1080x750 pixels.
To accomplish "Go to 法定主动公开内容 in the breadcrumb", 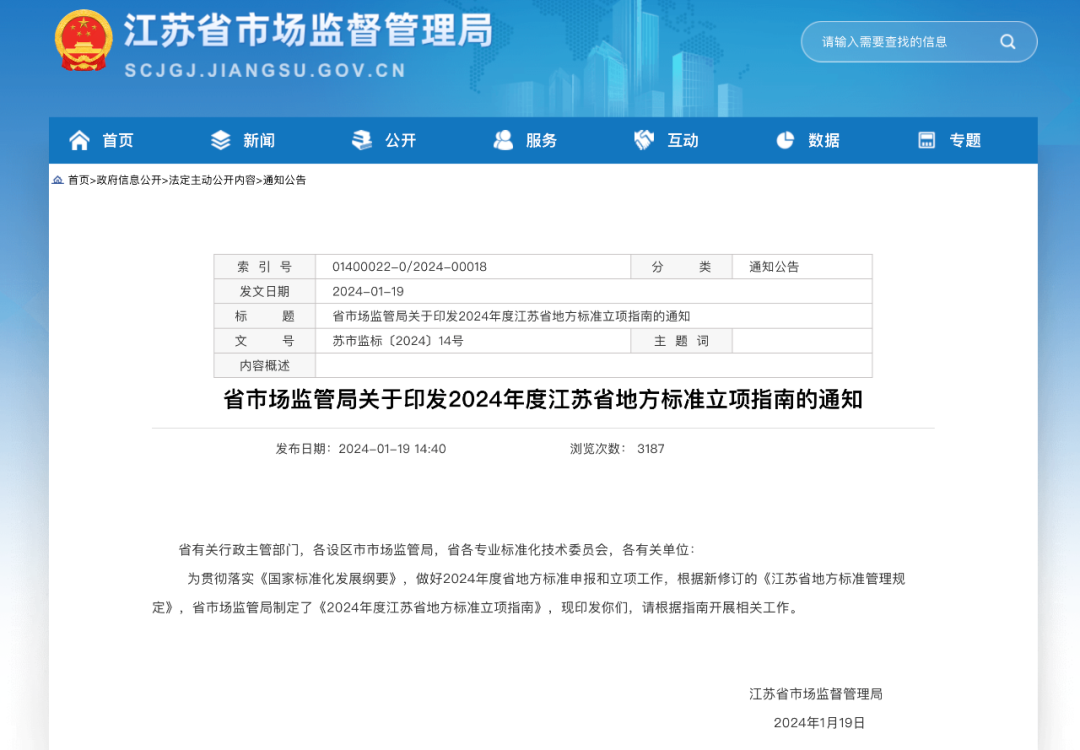I will [212, 180].
